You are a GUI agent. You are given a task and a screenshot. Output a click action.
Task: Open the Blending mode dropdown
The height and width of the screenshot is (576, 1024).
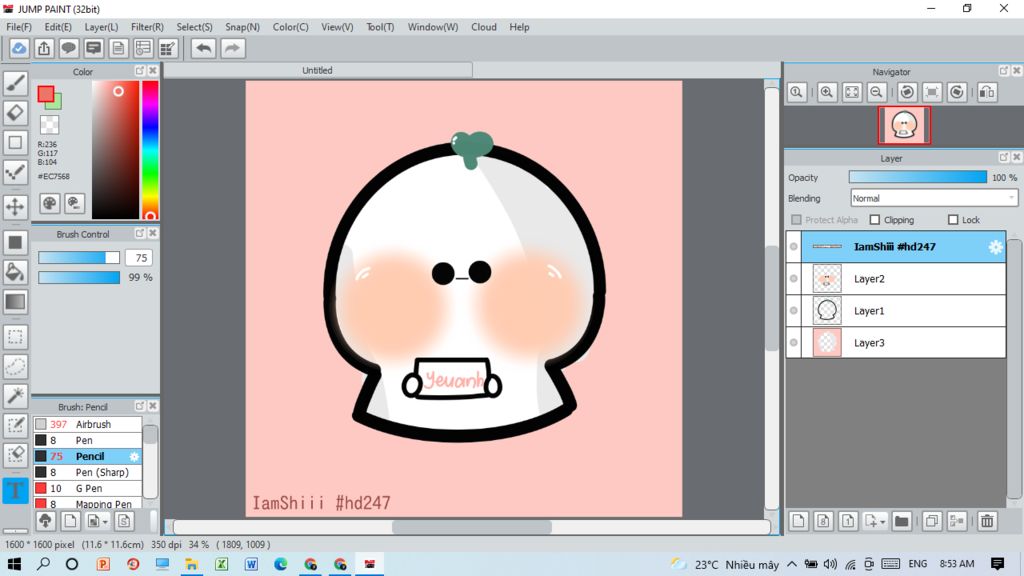tap(933, 198)
